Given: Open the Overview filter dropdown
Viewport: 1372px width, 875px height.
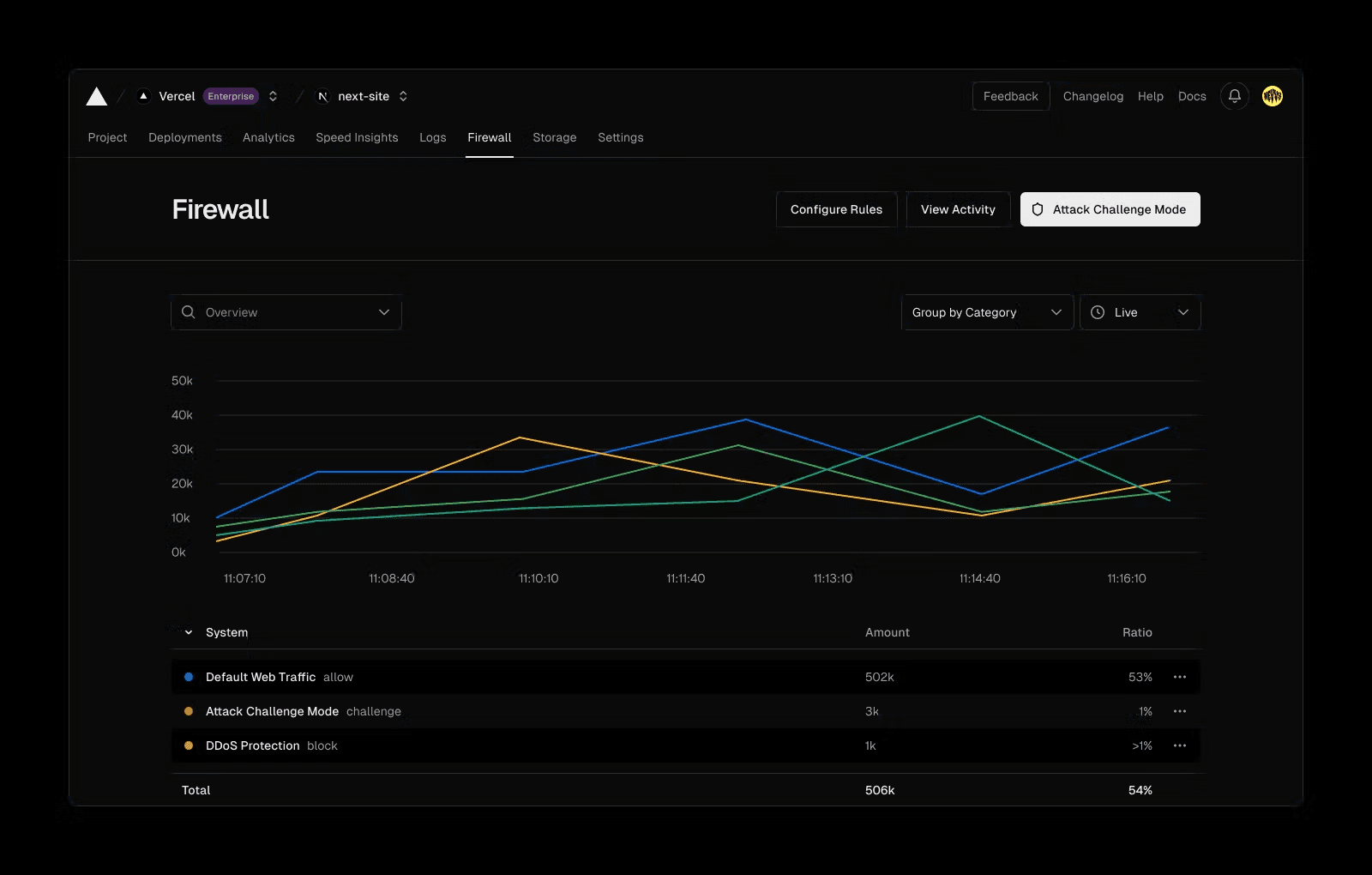Looking at the screenshot, I should (286, 312).
